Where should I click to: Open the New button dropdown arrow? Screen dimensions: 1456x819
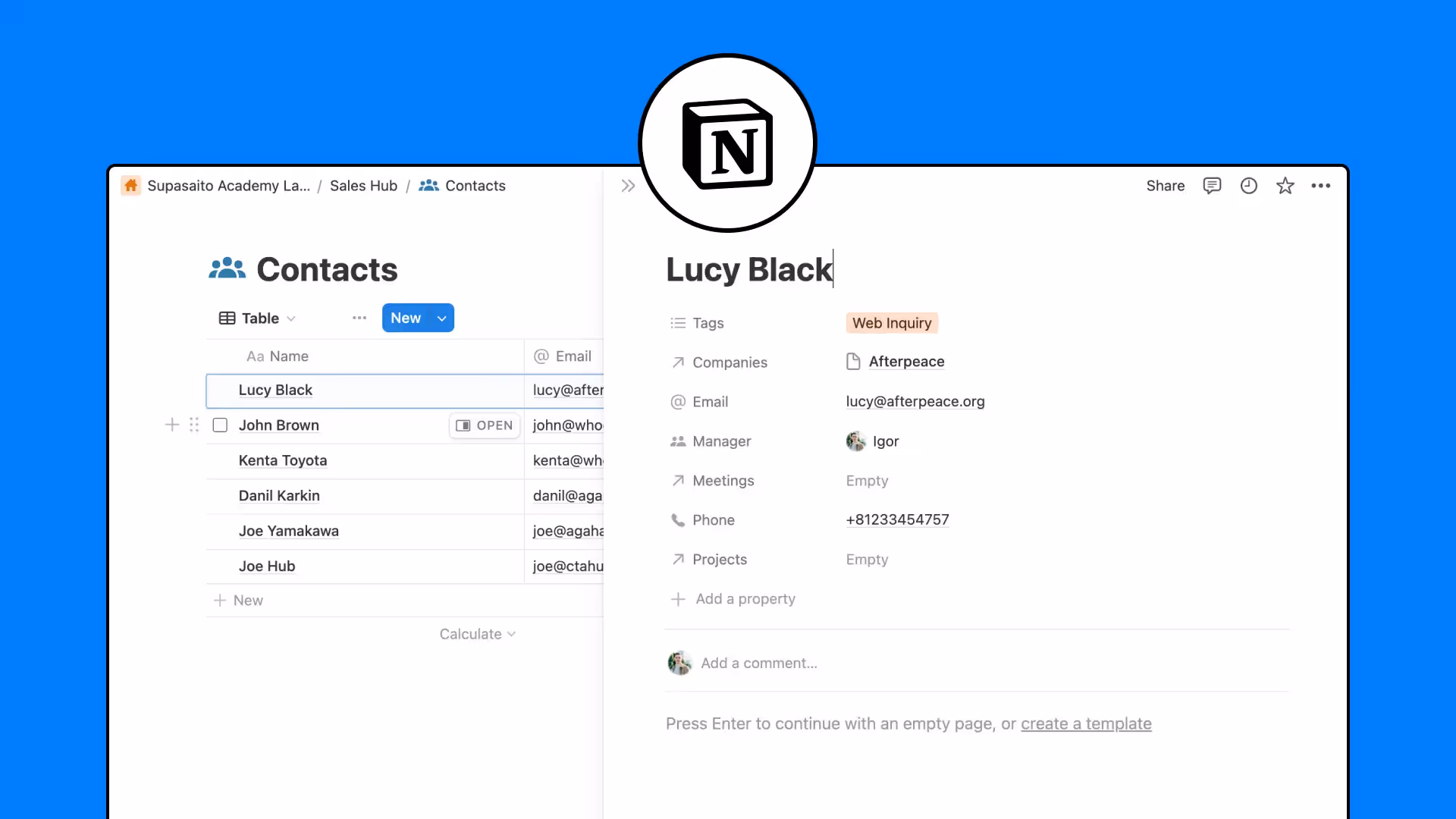pos(441,318)
